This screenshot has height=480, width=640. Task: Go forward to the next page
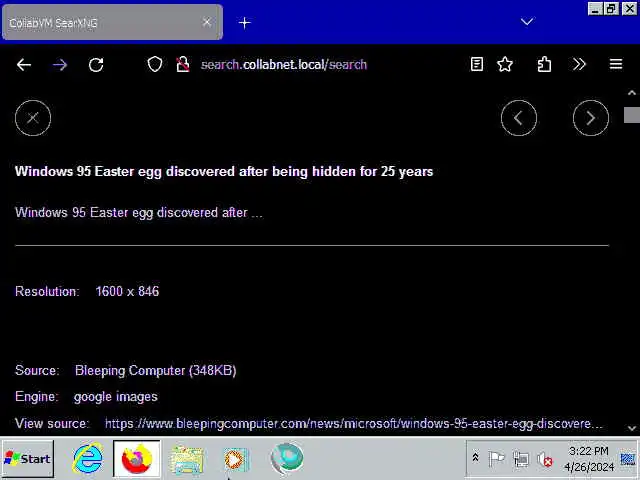[60, 64]
